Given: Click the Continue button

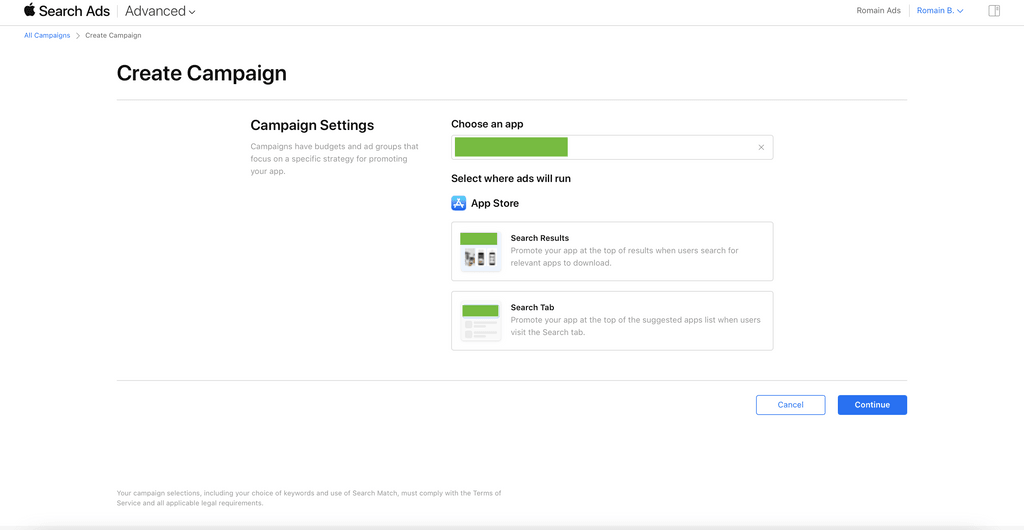Looking at the screenshot, I should coord(872,405).
